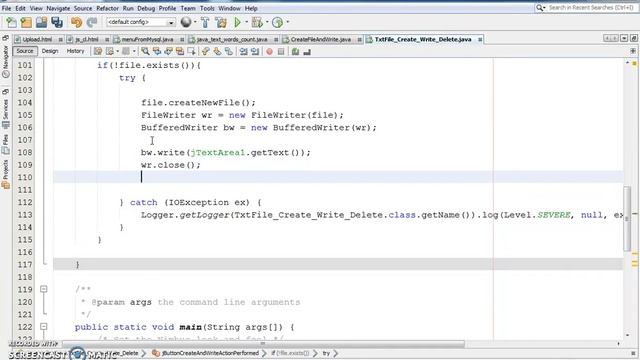Click the Build Project hammer icon

[x=205, y=22]
